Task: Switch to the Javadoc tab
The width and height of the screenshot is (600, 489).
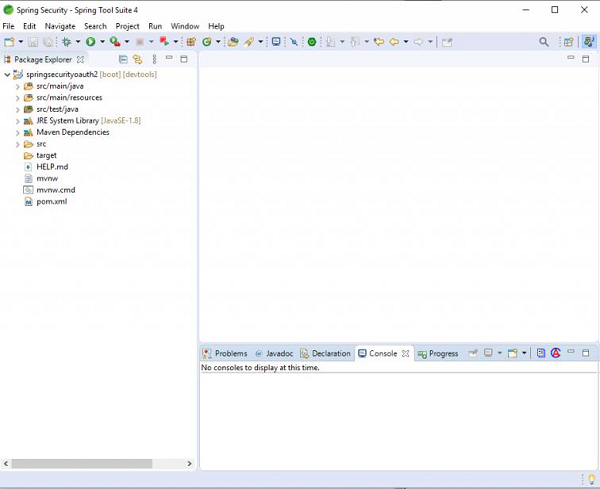Action: point(274,353)
